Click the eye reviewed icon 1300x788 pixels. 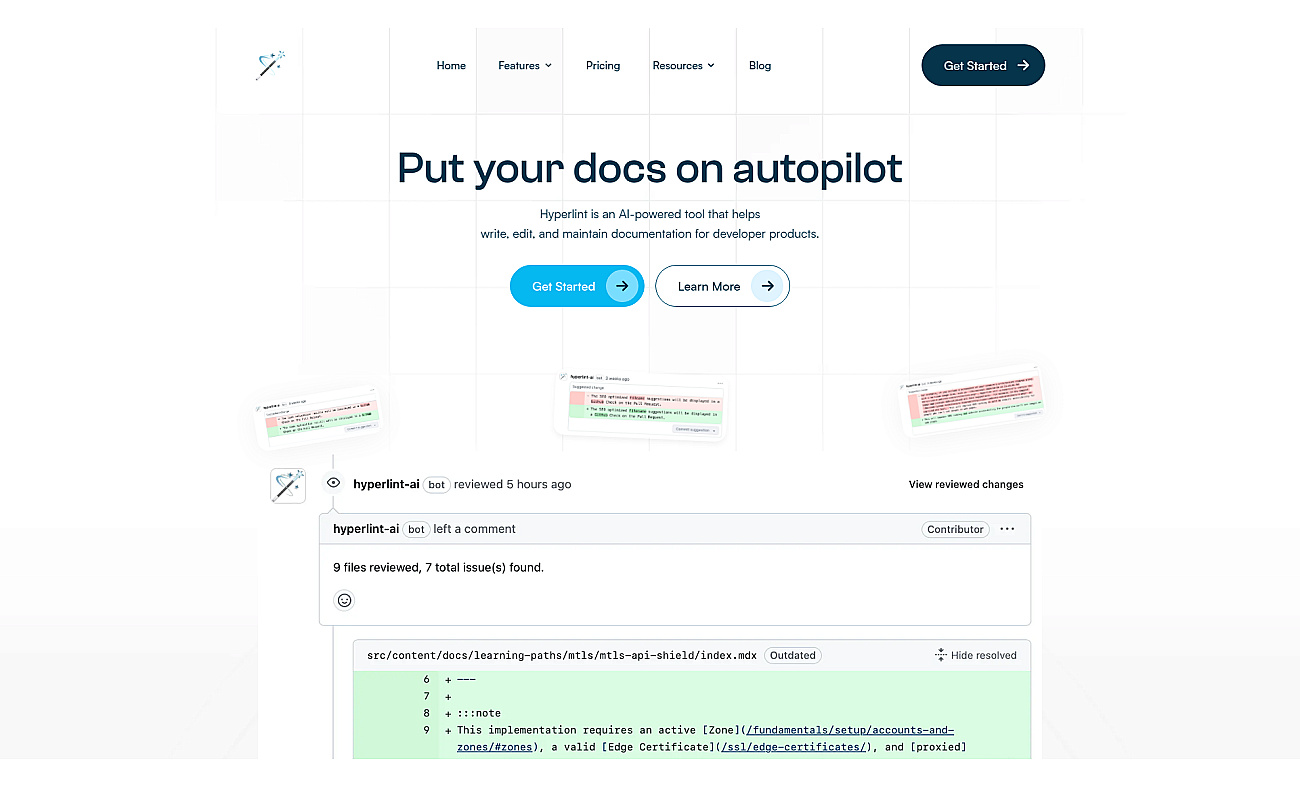tap(333, 483)
